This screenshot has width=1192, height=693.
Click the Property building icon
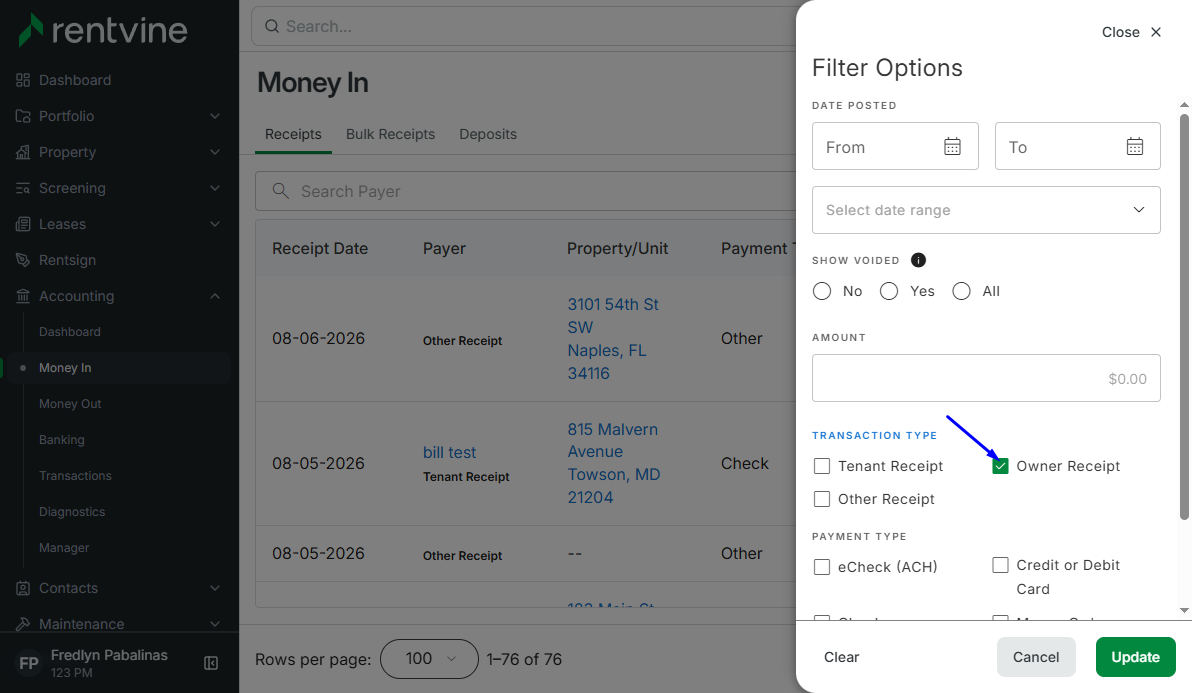23,152
